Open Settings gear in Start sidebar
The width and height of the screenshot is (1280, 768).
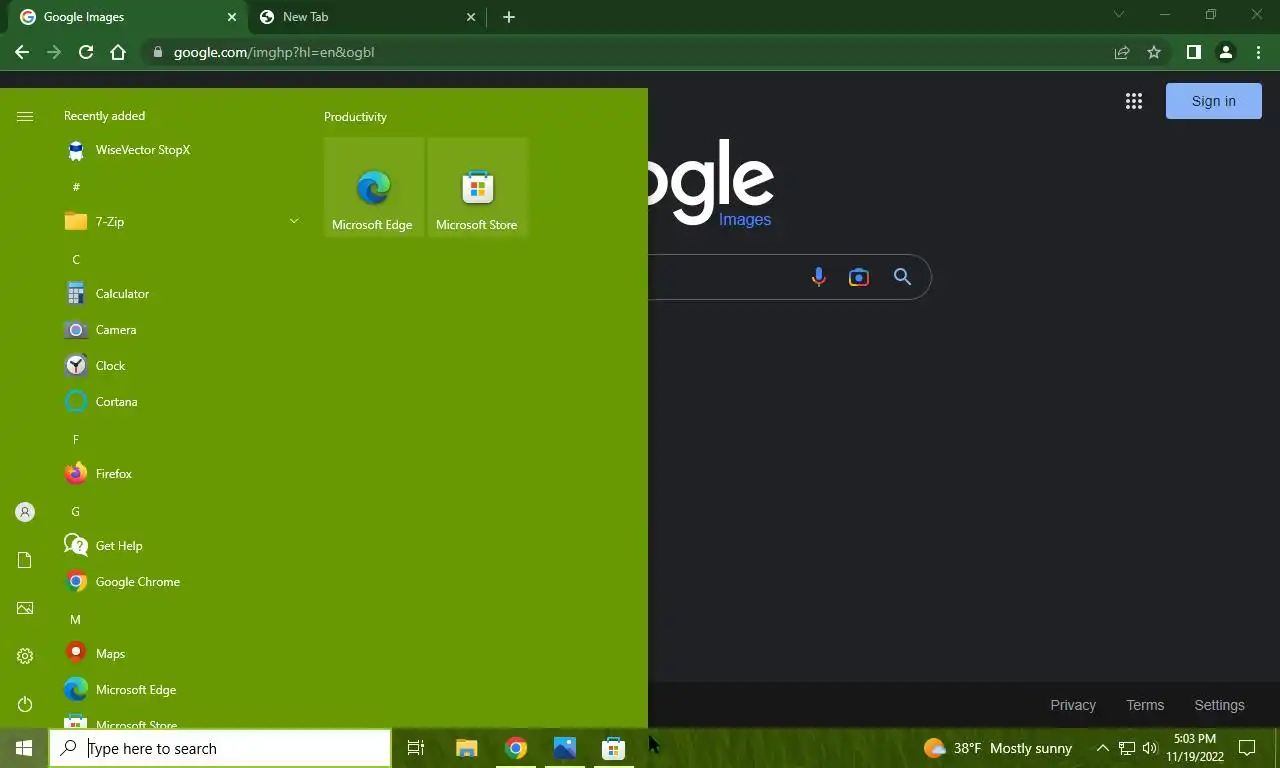25,656
